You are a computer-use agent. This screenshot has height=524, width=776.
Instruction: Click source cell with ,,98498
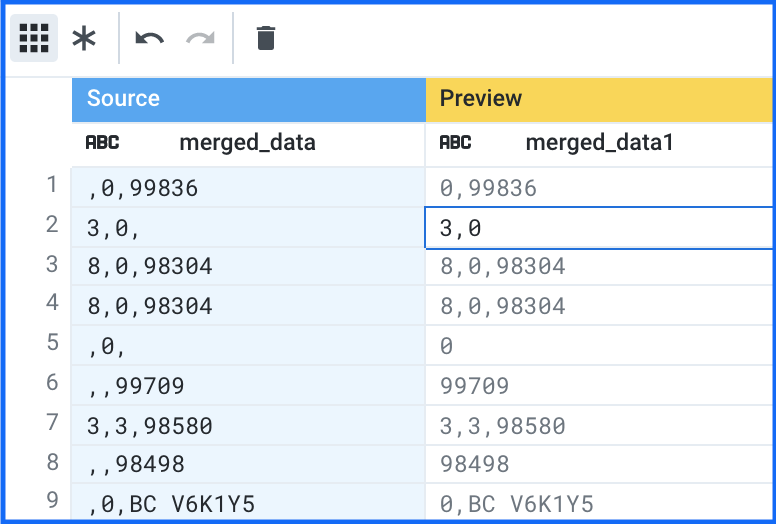tap(248, 465)
